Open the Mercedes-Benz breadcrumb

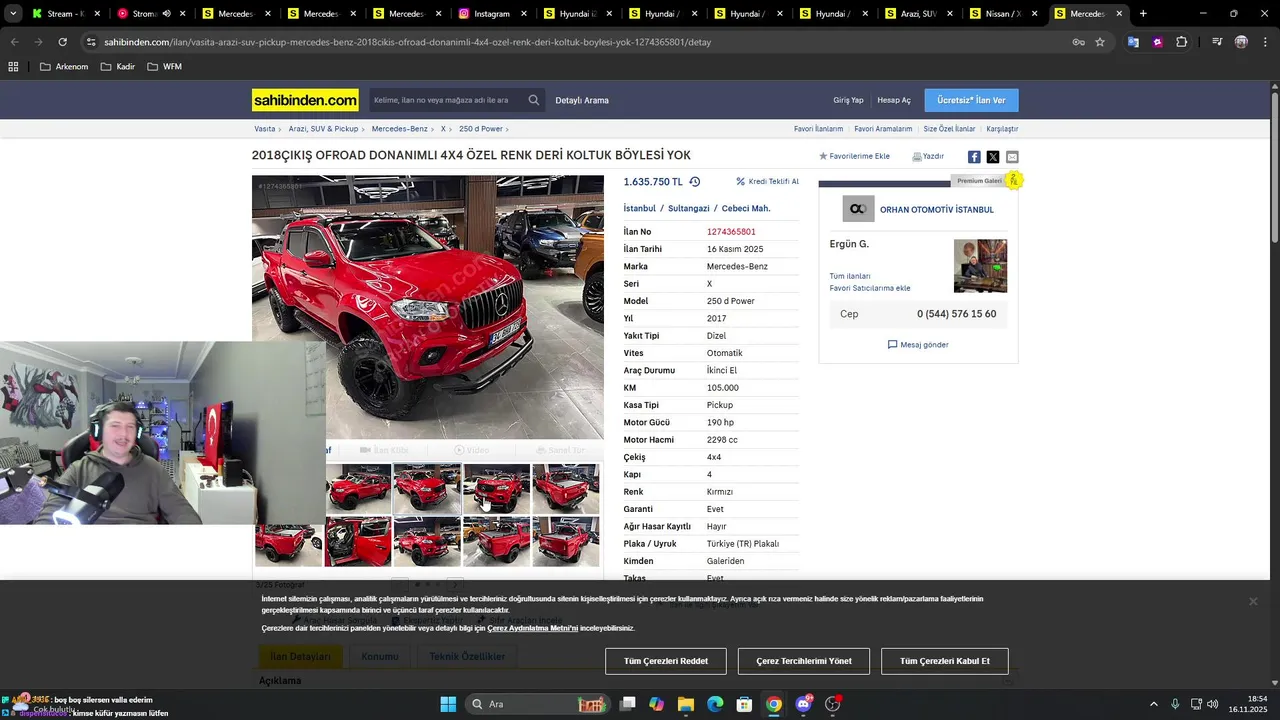(x=399, y=129)
